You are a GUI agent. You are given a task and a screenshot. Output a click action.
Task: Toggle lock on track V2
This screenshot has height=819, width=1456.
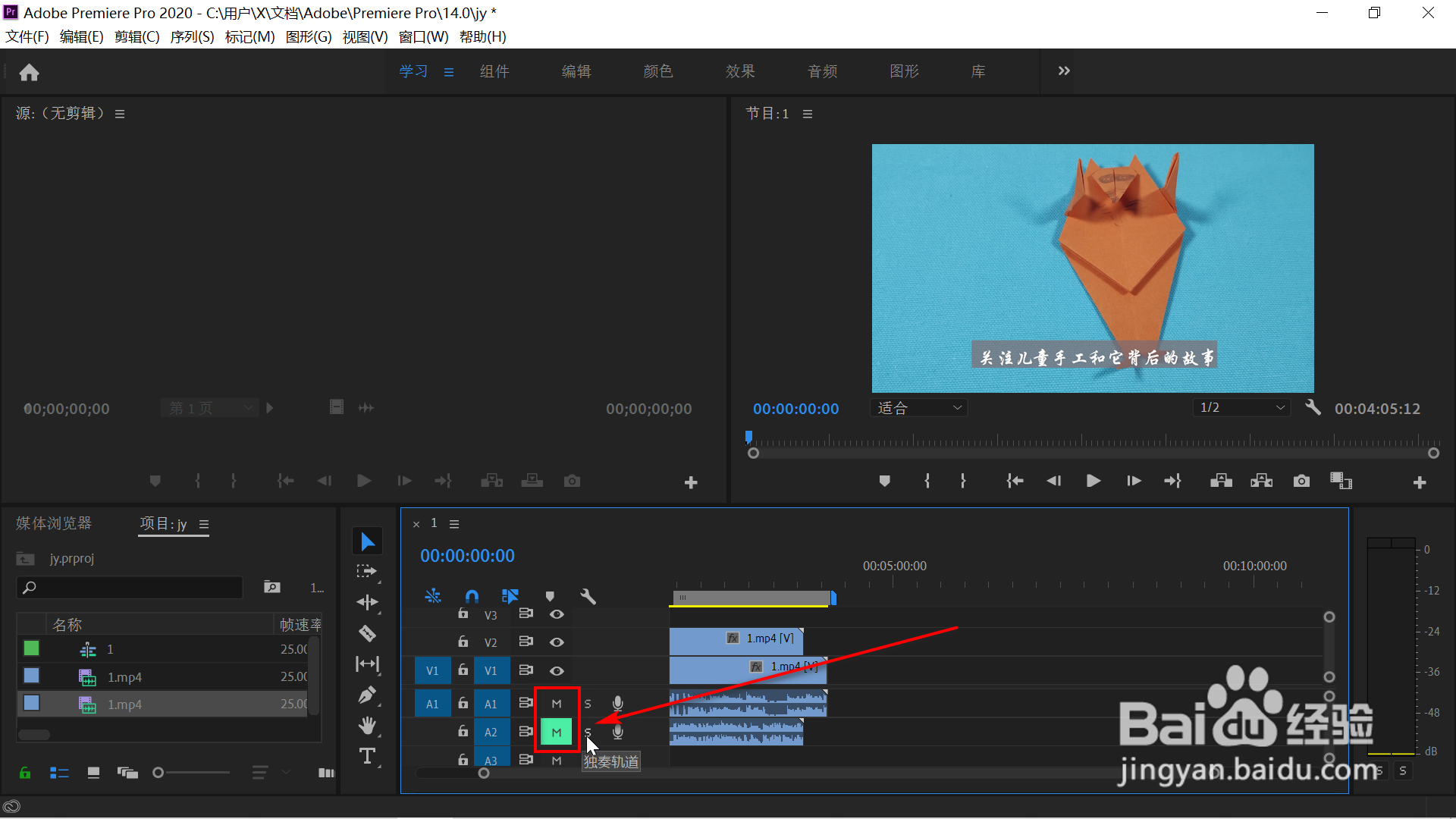(463, 642)
